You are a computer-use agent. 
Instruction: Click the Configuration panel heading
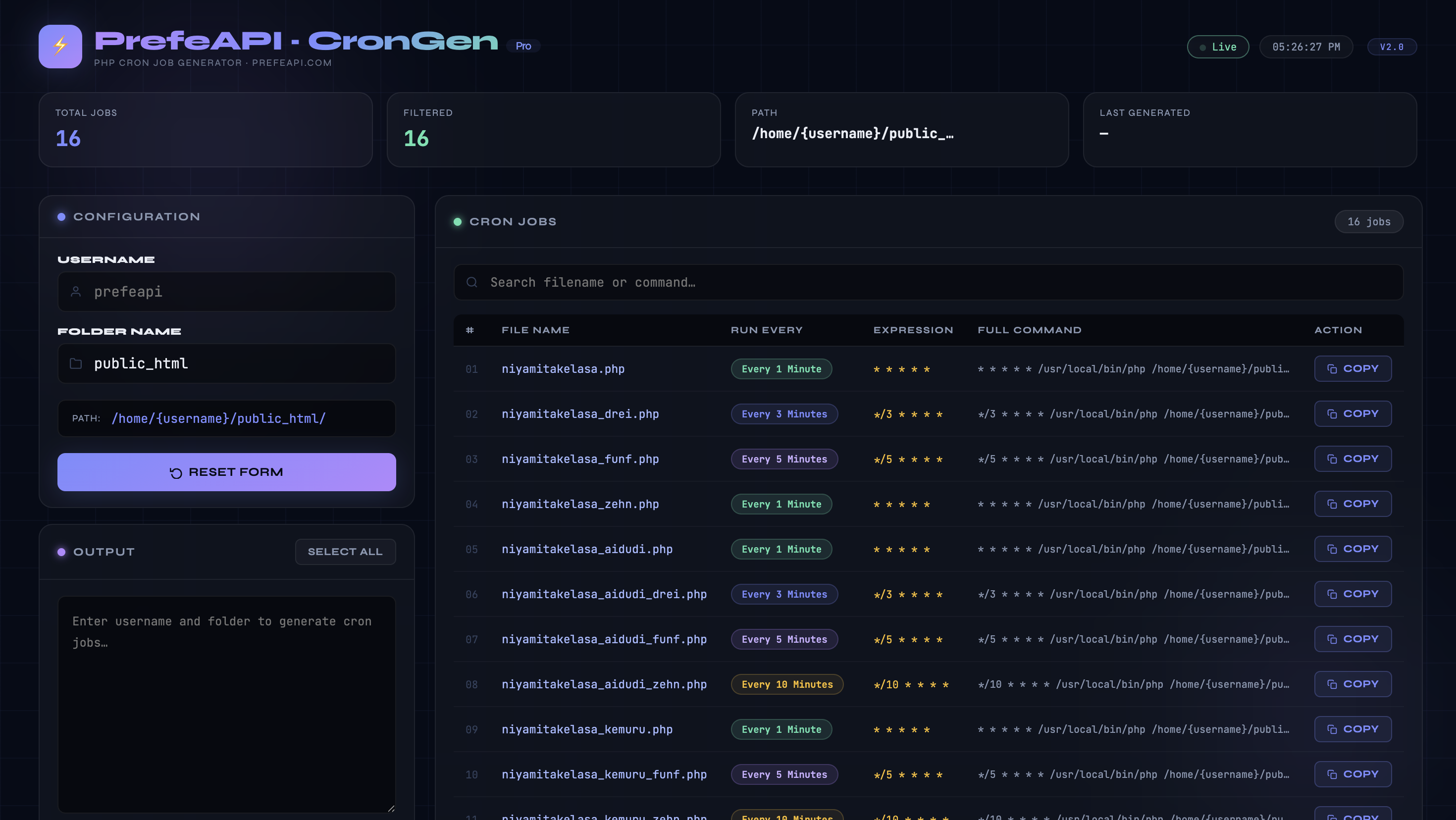point(137,217)
